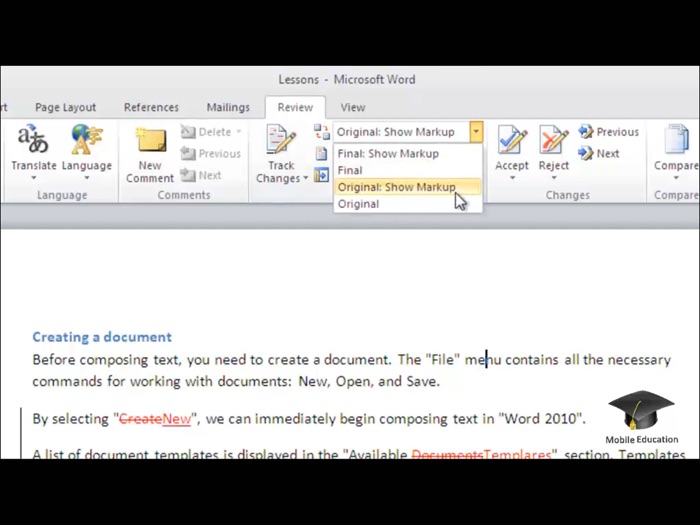Expand the Language dropdown arrow
This screenshot has width=700, height=525.
click(87, 178)
